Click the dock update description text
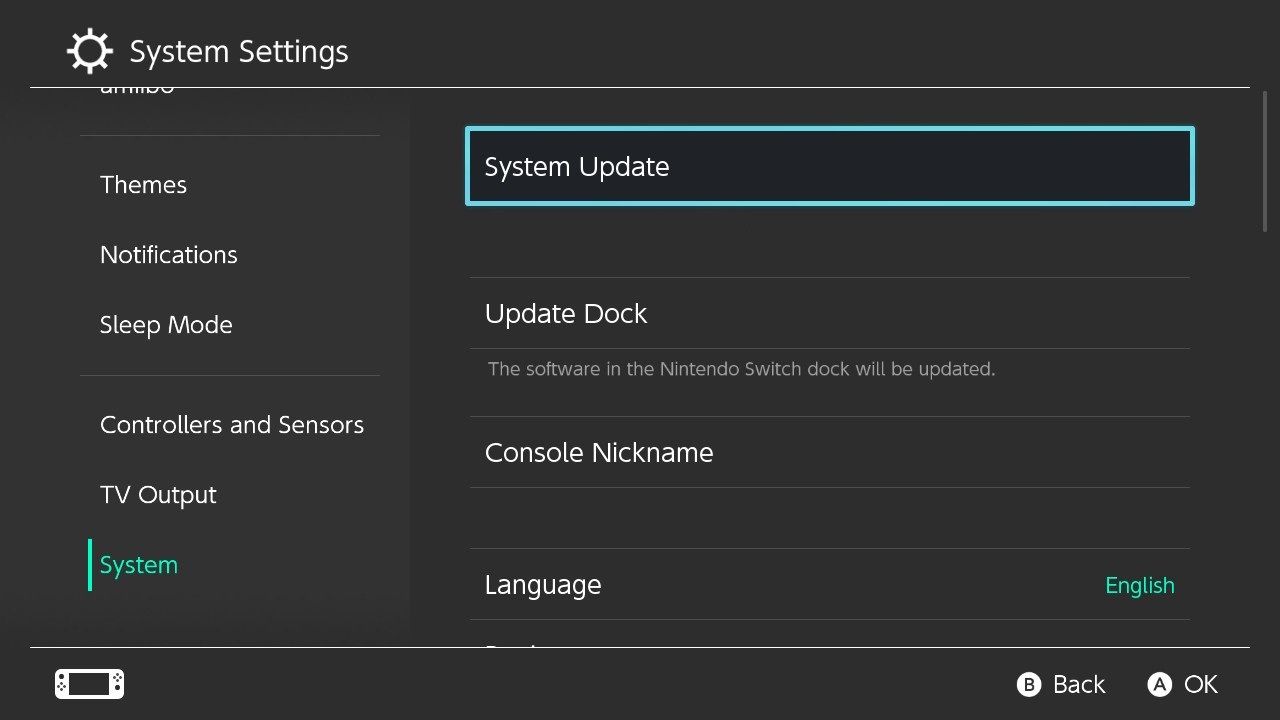The width and height of the screenshot is (1280, 720). pos(740,369)
